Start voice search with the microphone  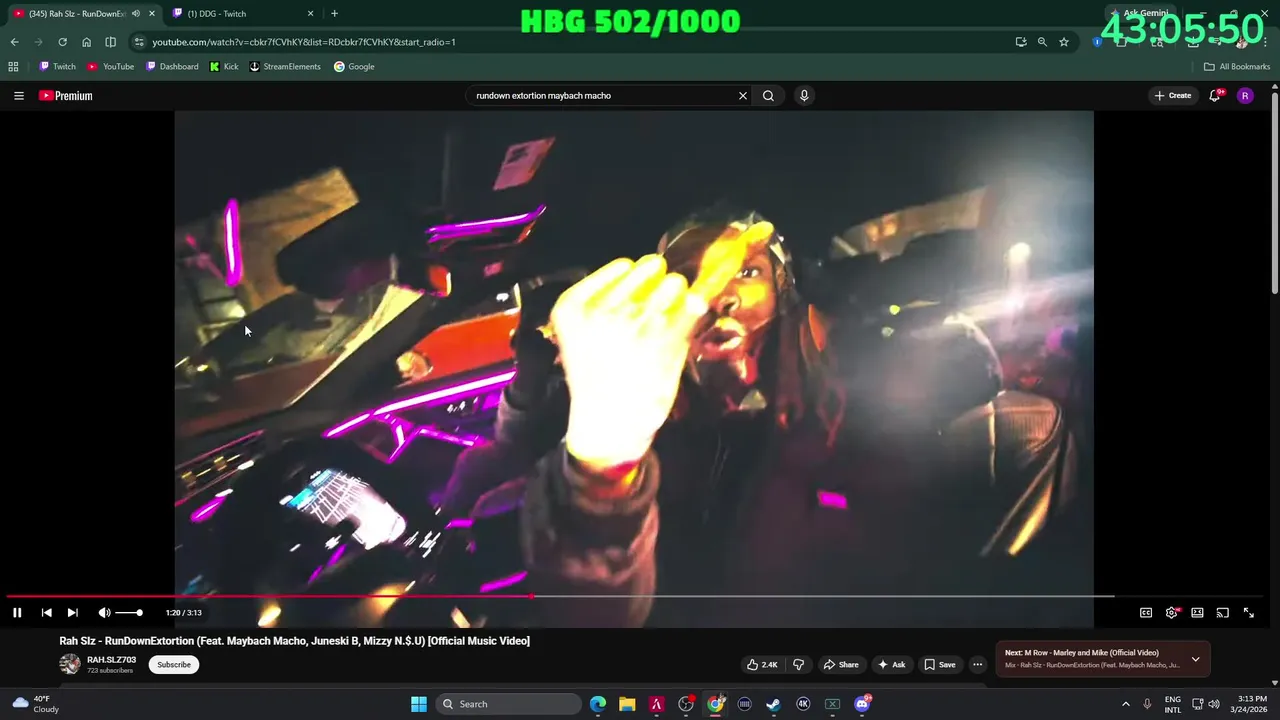point(804,96)
